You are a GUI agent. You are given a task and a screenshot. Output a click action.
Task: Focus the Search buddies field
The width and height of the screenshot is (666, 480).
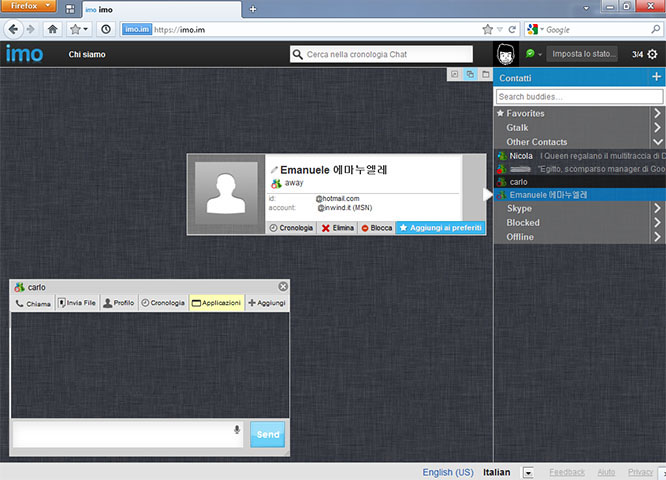click(x=579, y=97)
